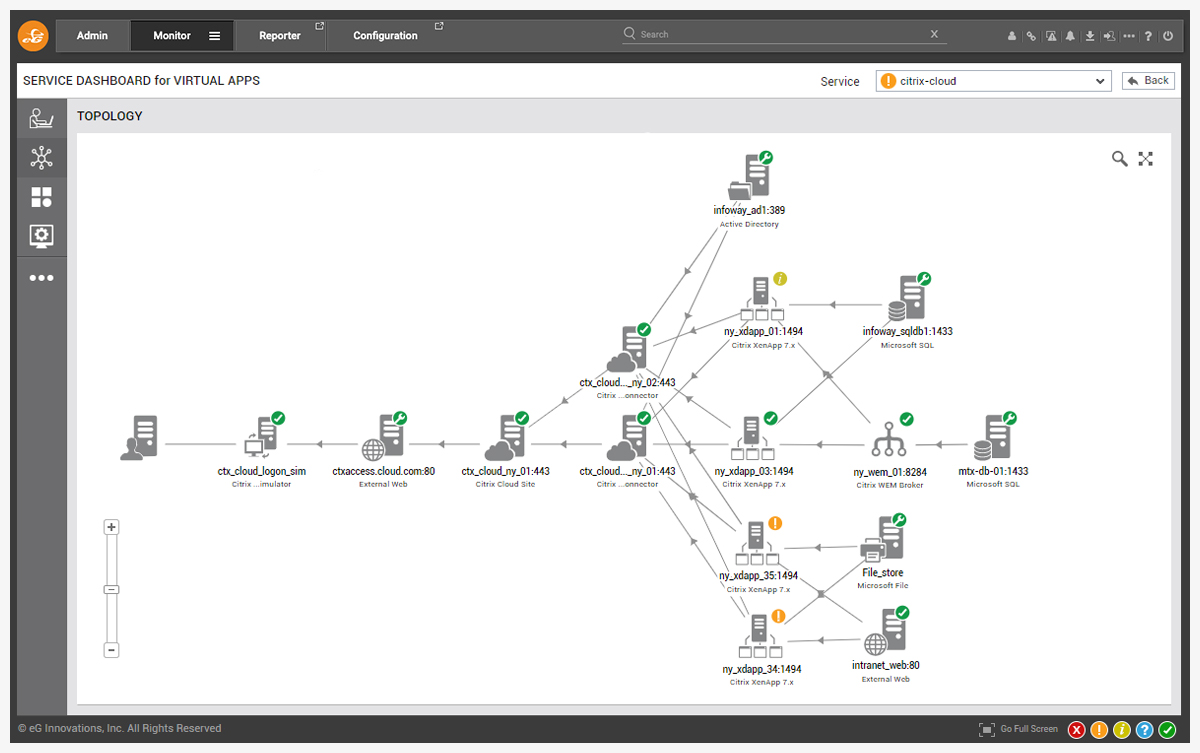This screenshot has width=1200, height=753.
Task: Open the alarm warning screen icon
Action: [x=1051, y=36]
